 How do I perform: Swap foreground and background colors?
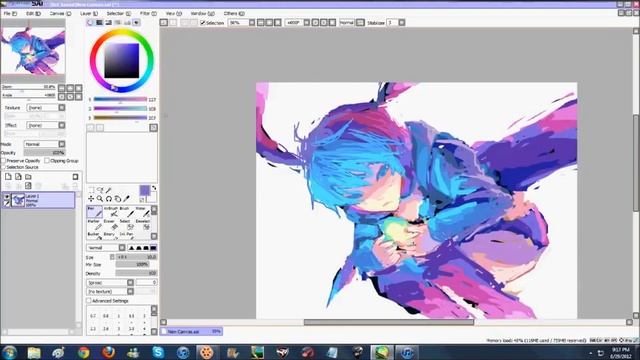[x=154, y=188]
